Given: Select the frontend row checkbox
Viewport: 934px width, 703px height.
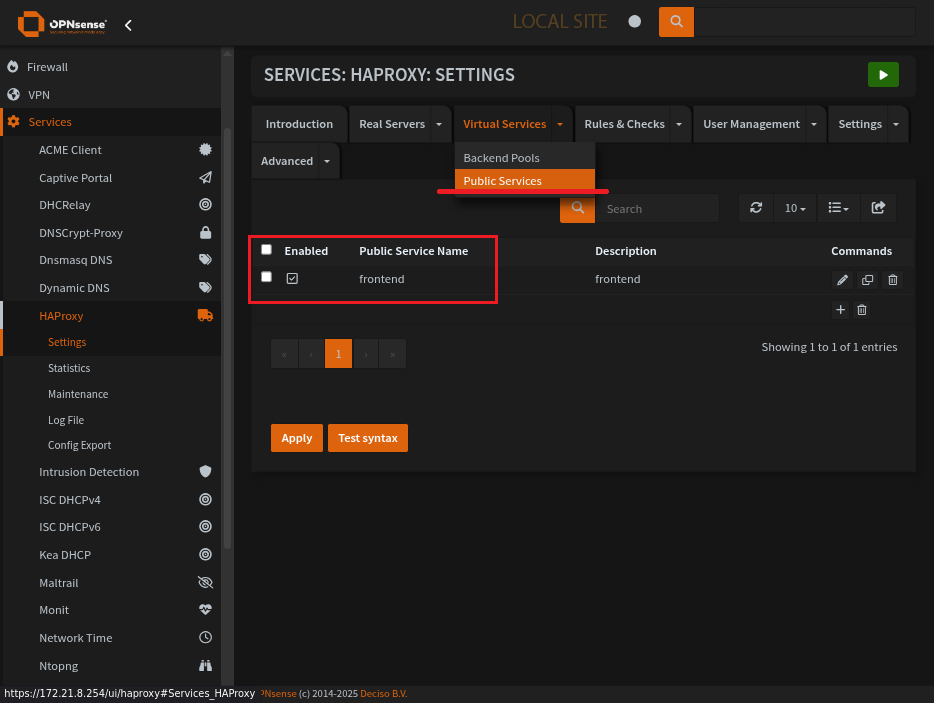Looking at the screenshot, I should 266,277.
